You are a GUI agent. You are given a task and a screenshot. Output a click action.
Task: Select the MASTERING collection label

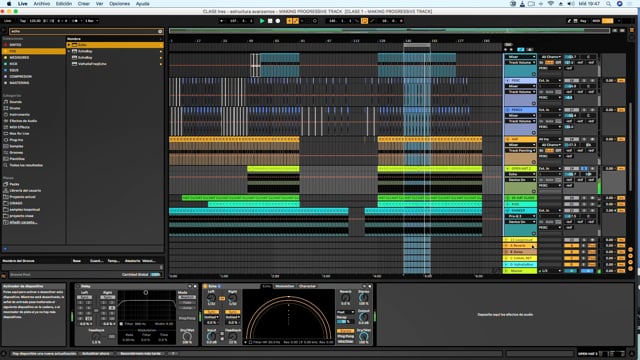point(19,83)
